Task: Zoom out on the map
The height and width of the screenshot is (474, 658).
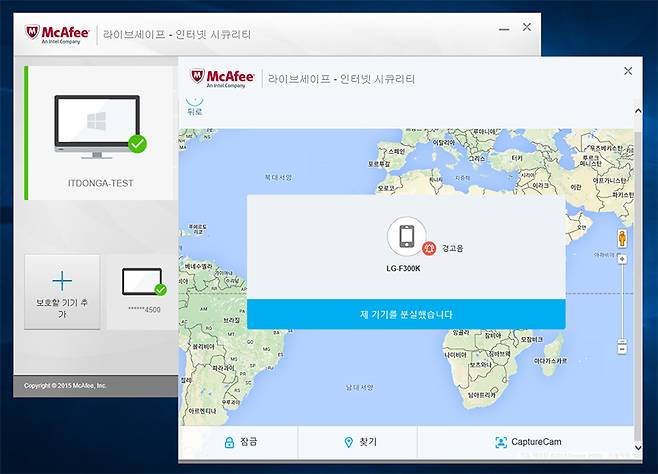Action: (621, 349)
